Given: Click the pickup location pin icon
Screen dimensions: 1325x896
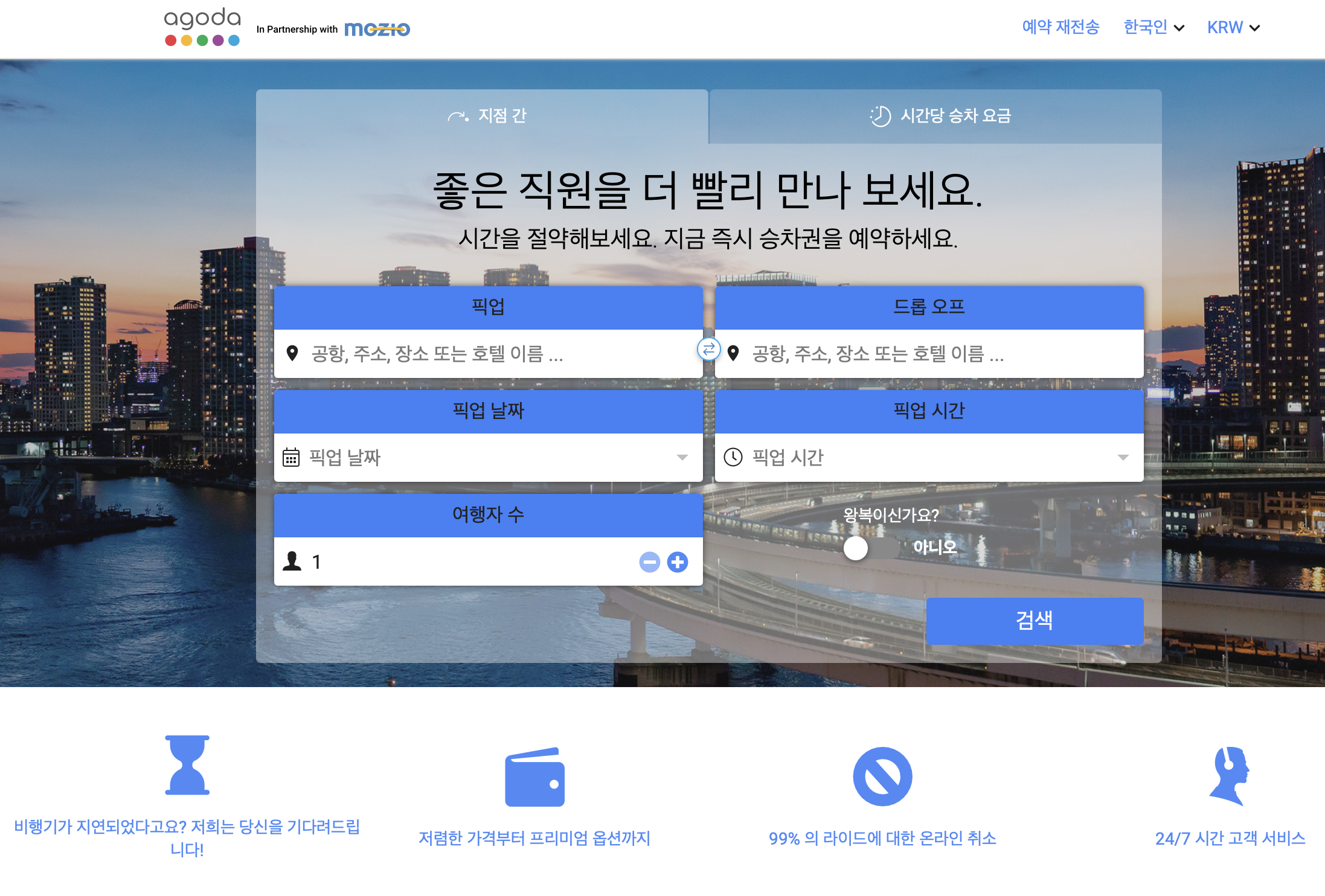Looking at the screenshot, I should [x=292, y=353].
